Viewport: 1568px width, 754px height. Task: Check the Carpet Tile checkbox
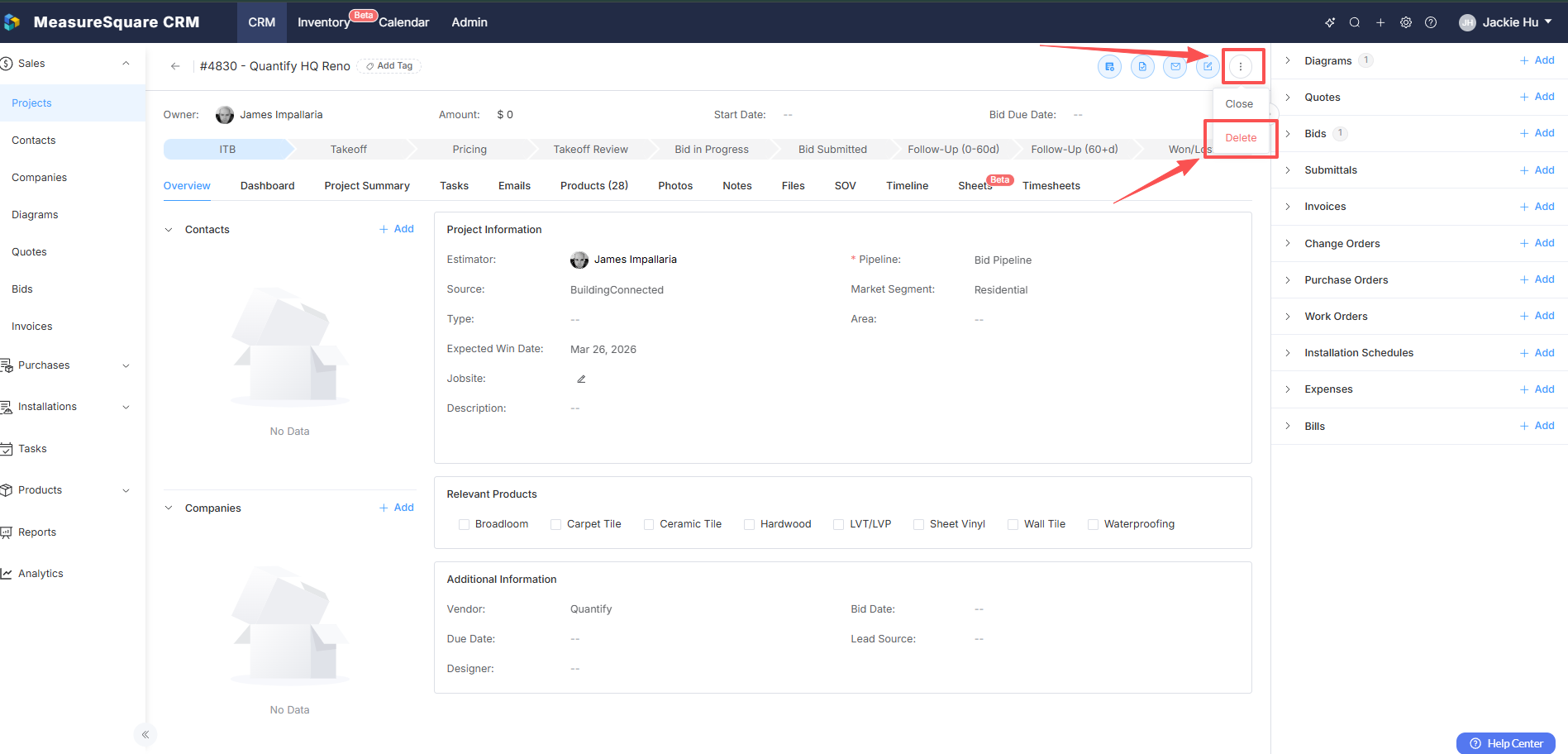[555, 524]
